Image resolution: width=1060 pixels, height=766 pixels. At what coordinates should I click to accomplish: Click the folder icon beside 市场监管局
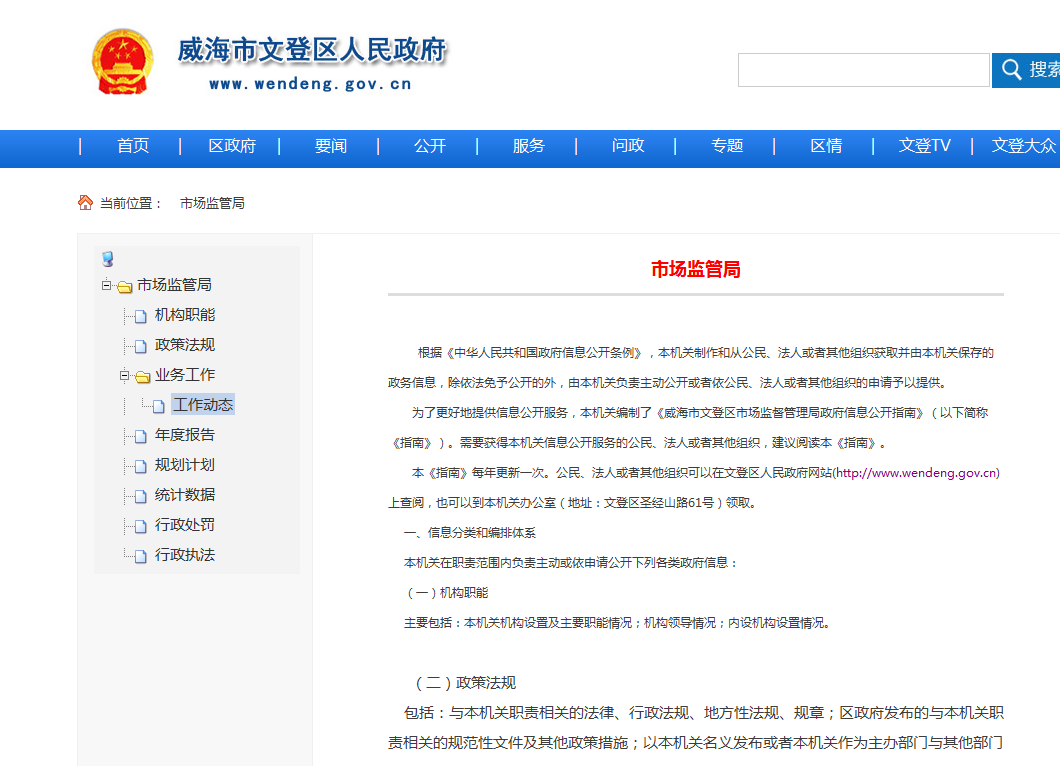coord(124,287)
